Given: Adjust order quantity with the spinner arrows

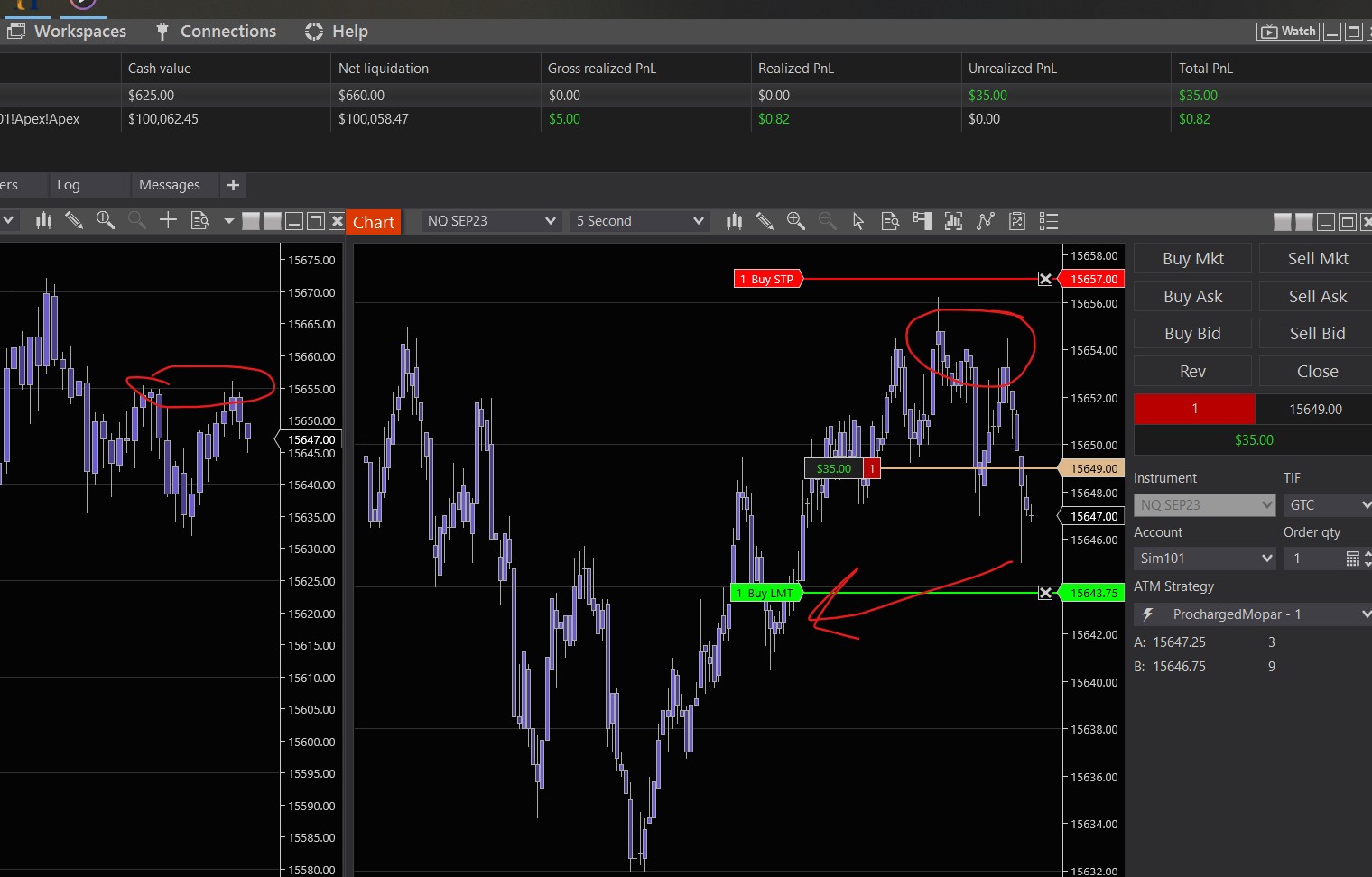Looking at the screenshot, I should 1367,559.
